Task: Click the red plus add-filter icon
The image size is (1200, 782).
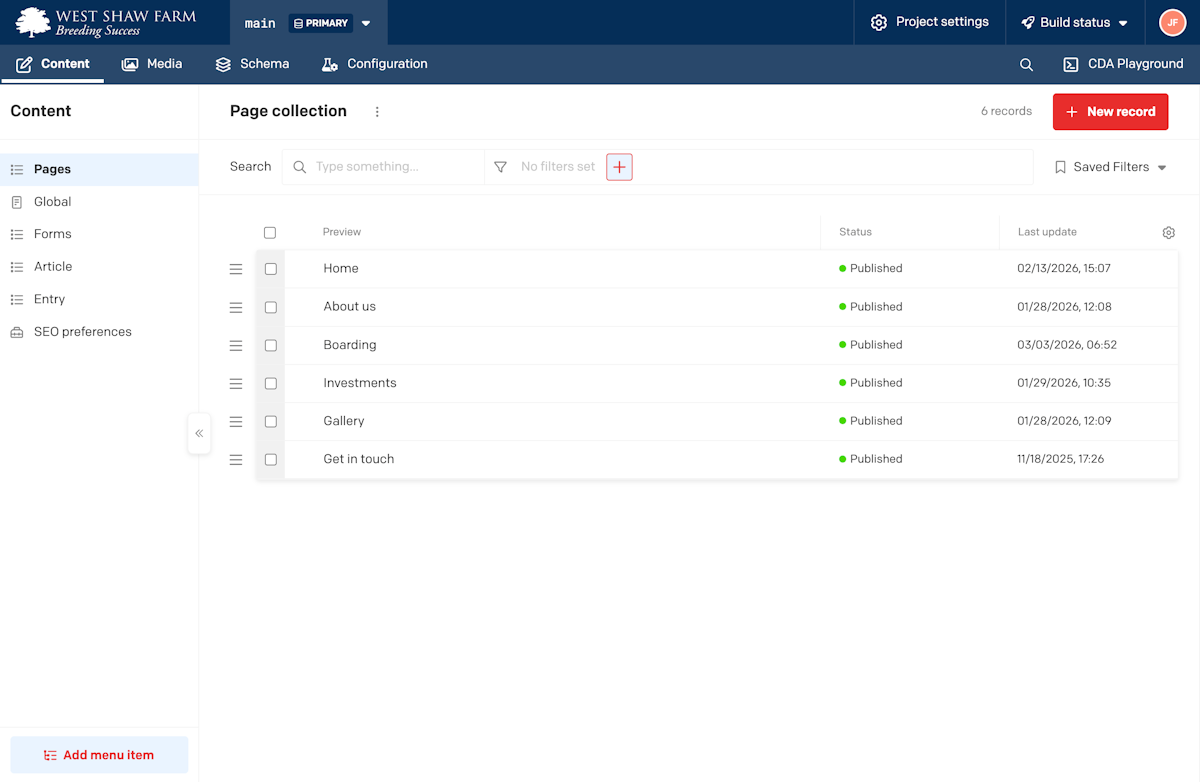Action: click(619, 167)
